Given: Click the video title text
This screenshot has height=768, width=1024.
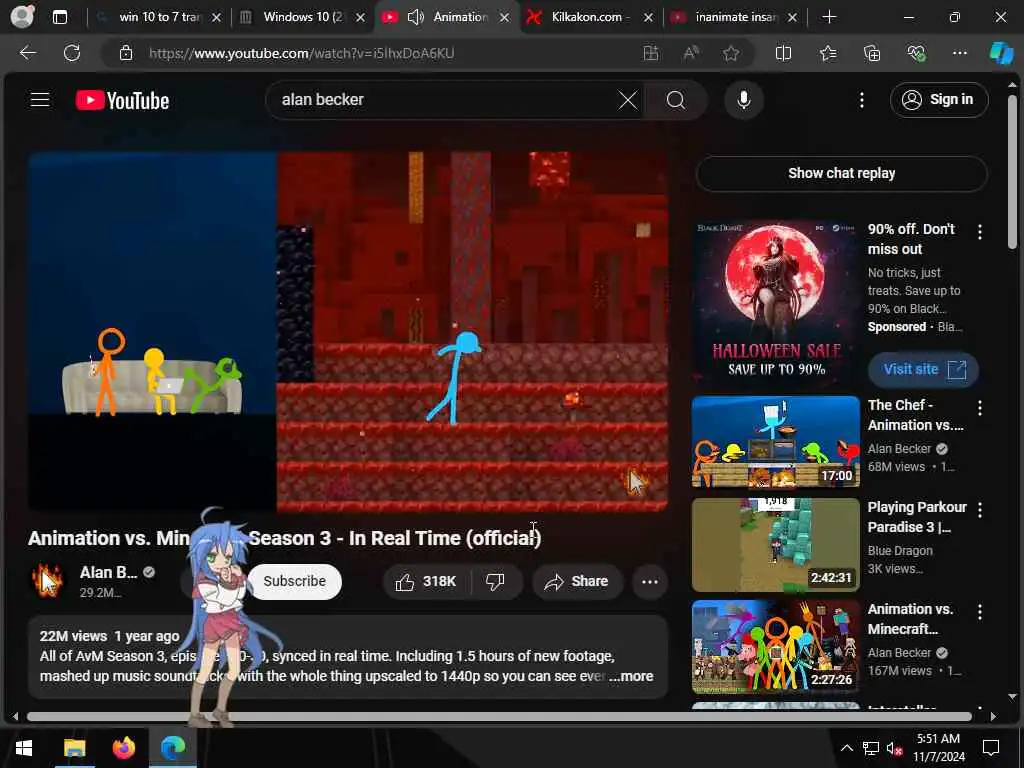Looking at the screenshot, I should click(284, 538).
